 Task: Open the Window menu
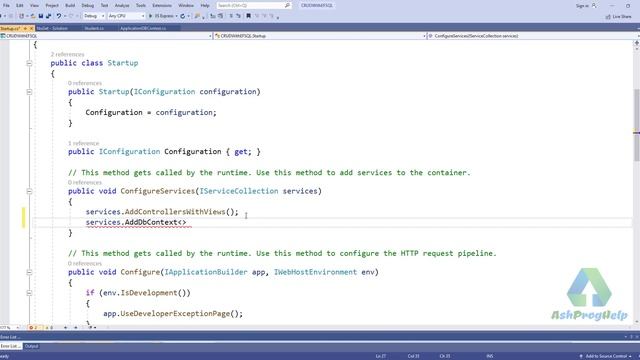[186, 6]
